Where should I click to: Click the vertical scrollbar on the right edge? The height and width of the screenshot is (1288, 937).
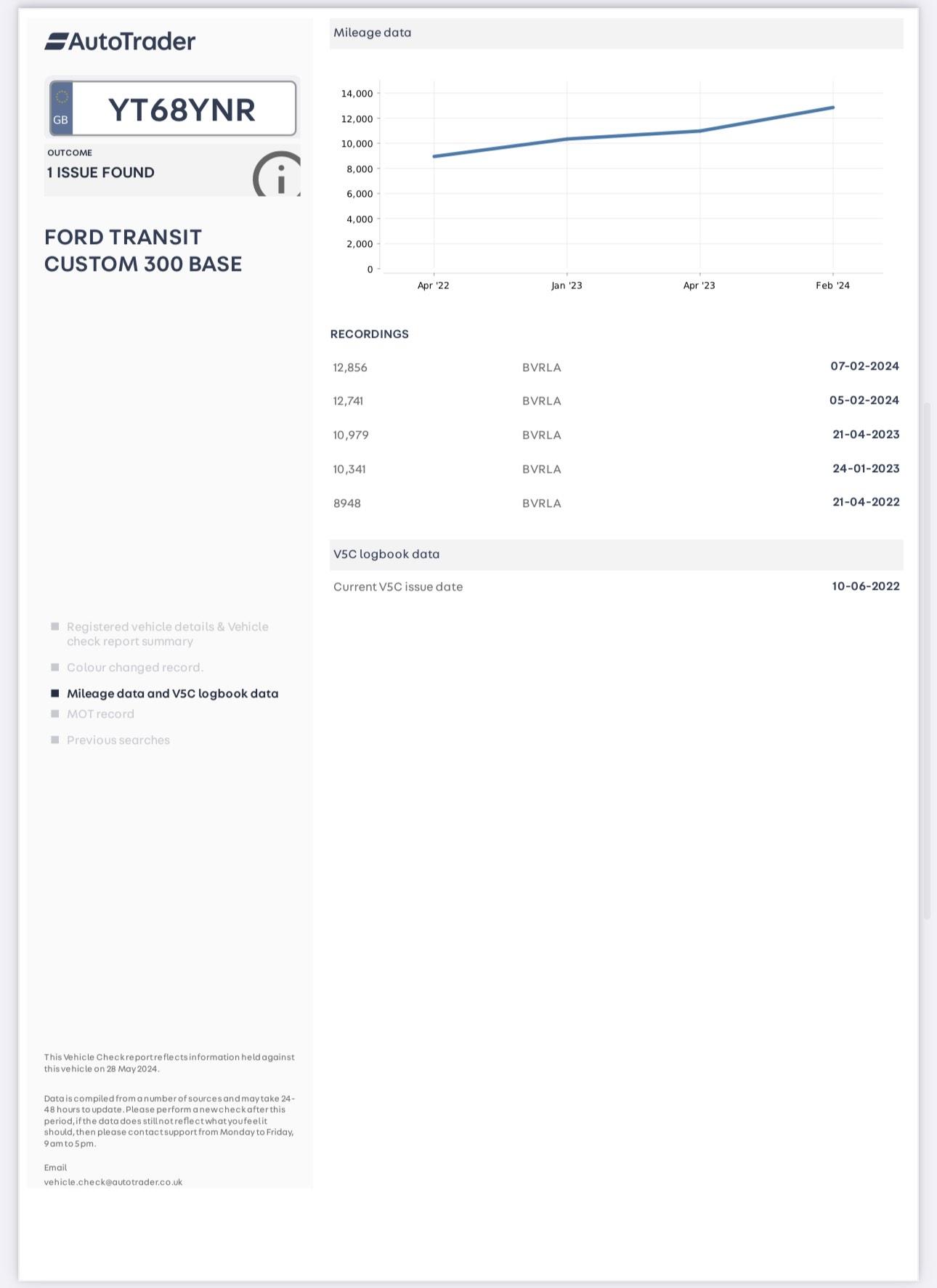927,661
